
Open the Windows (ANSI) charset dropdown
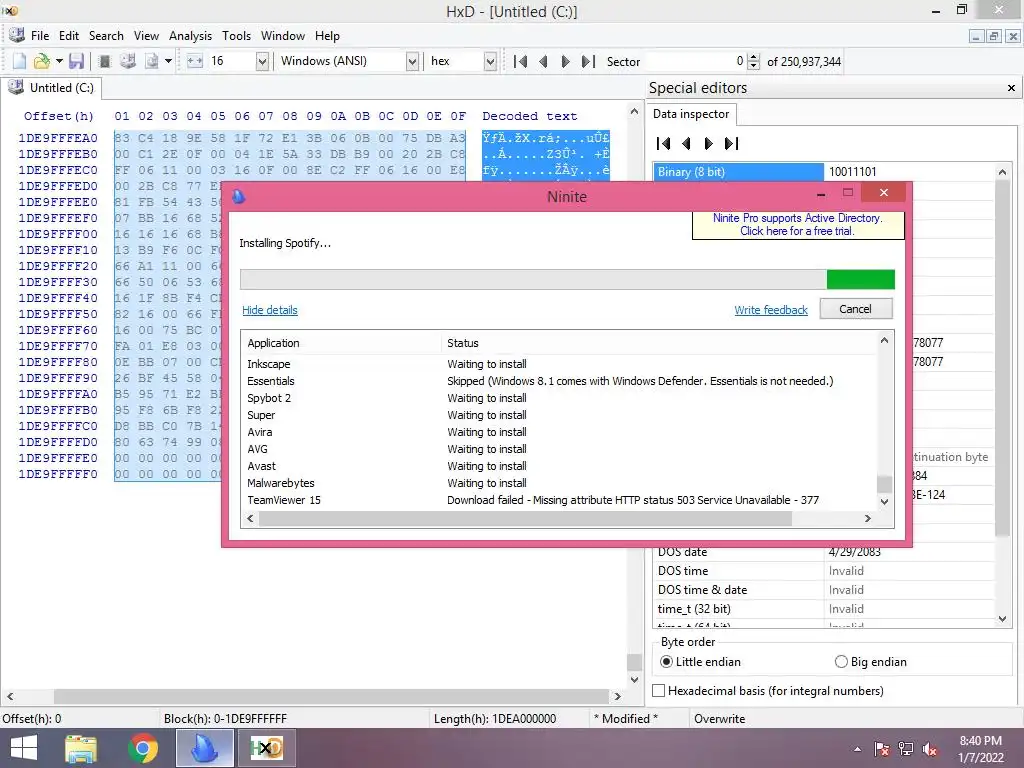click(412, 61)
